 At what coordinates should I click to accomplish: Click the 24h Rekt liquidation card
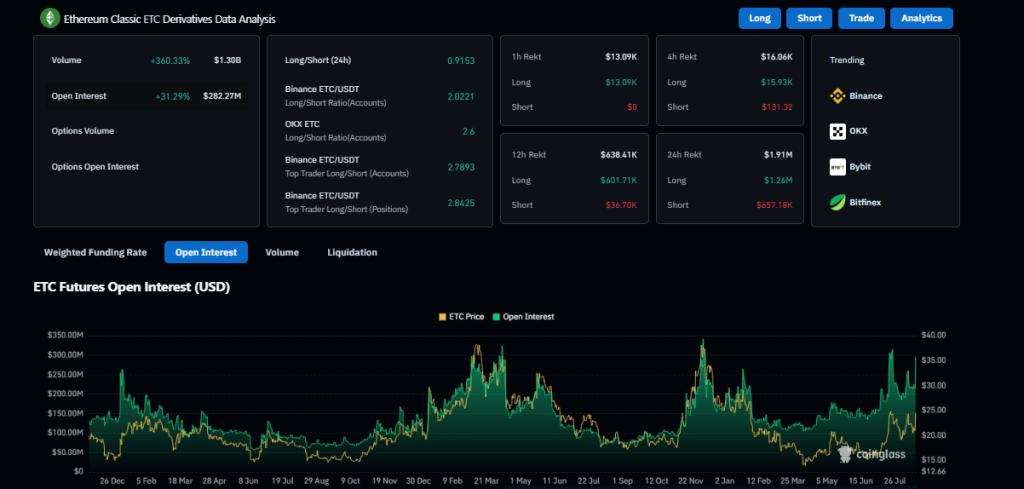(730, 179)
